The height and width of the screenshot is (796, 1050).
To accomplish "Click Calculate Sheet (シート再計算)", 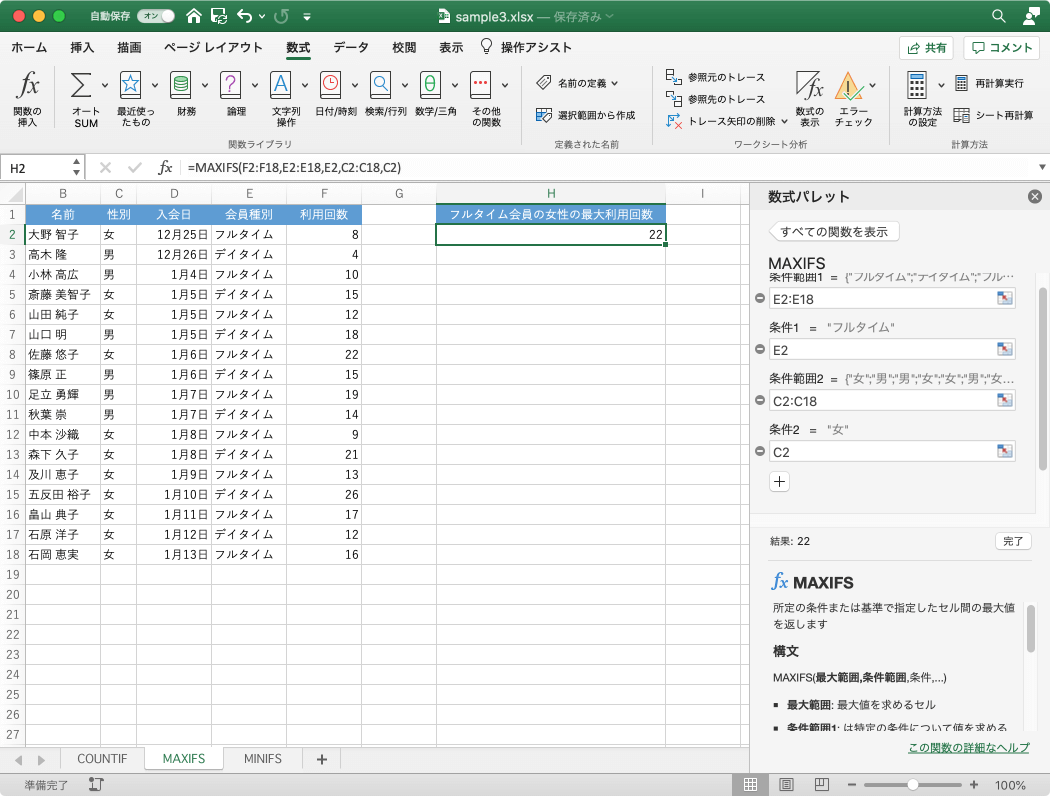I will coord(993,115).
